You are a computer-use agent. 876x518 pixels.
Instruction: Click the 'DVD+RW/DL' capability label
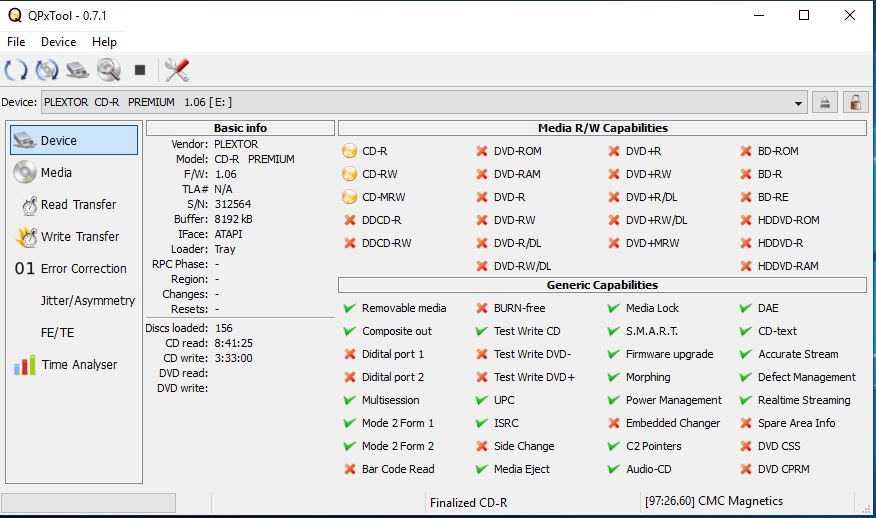[x=656, y=220]
